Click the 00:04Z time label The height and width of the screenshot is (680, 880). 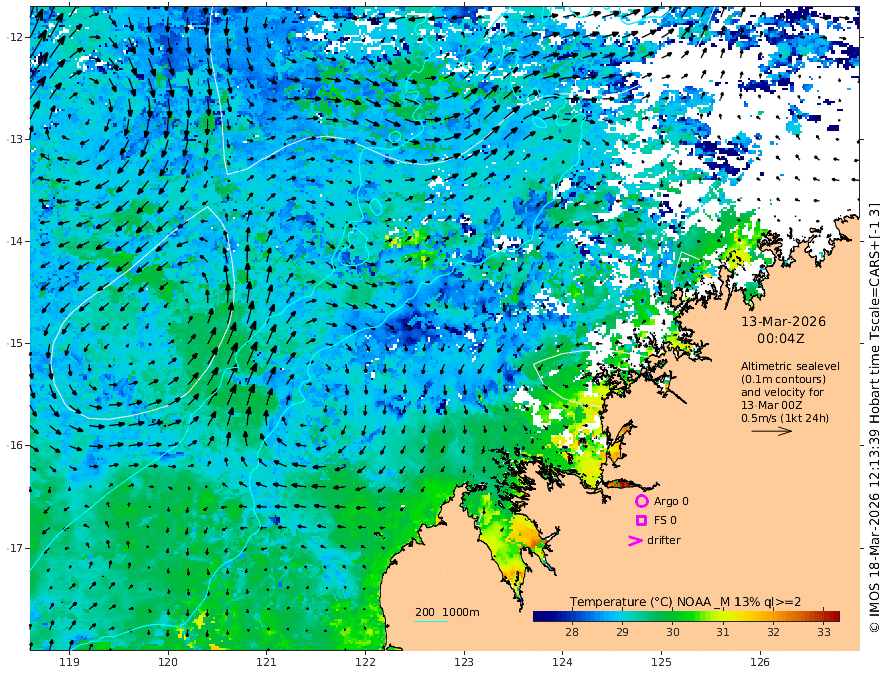click(x=781, y=339)
